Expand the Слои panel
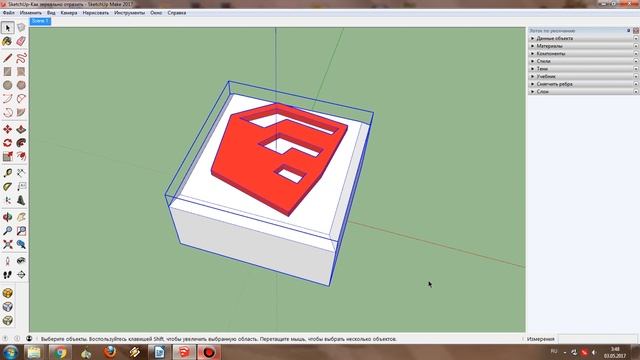Screen dimensions: 640x360 pyautogui.click(x=583, y=92)
